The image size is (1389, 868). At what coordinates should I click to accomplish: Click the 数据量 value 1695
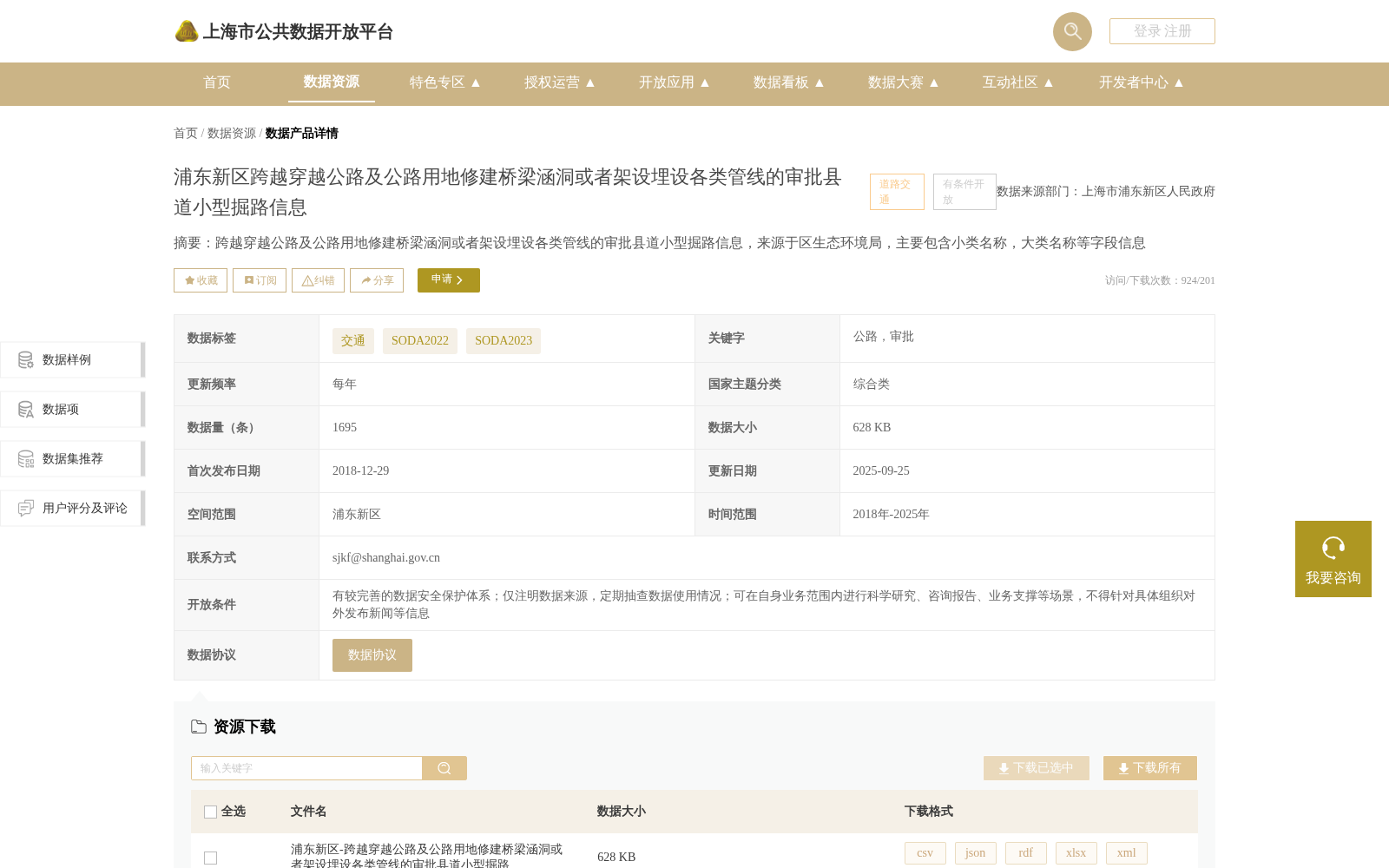[345, 428]
